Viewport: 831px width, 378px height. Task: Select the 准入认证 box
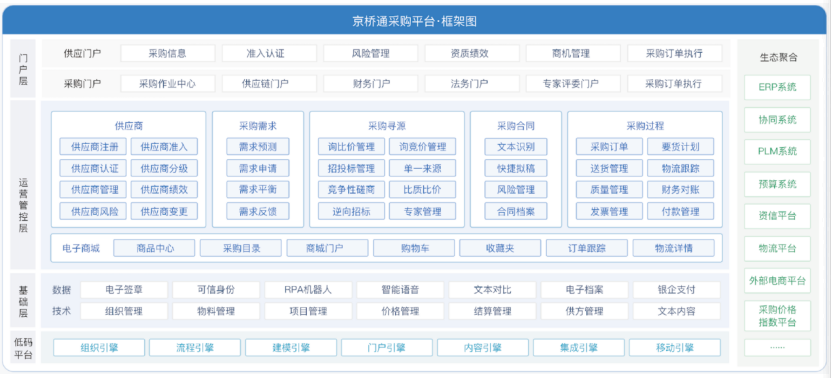click(269, 53)
